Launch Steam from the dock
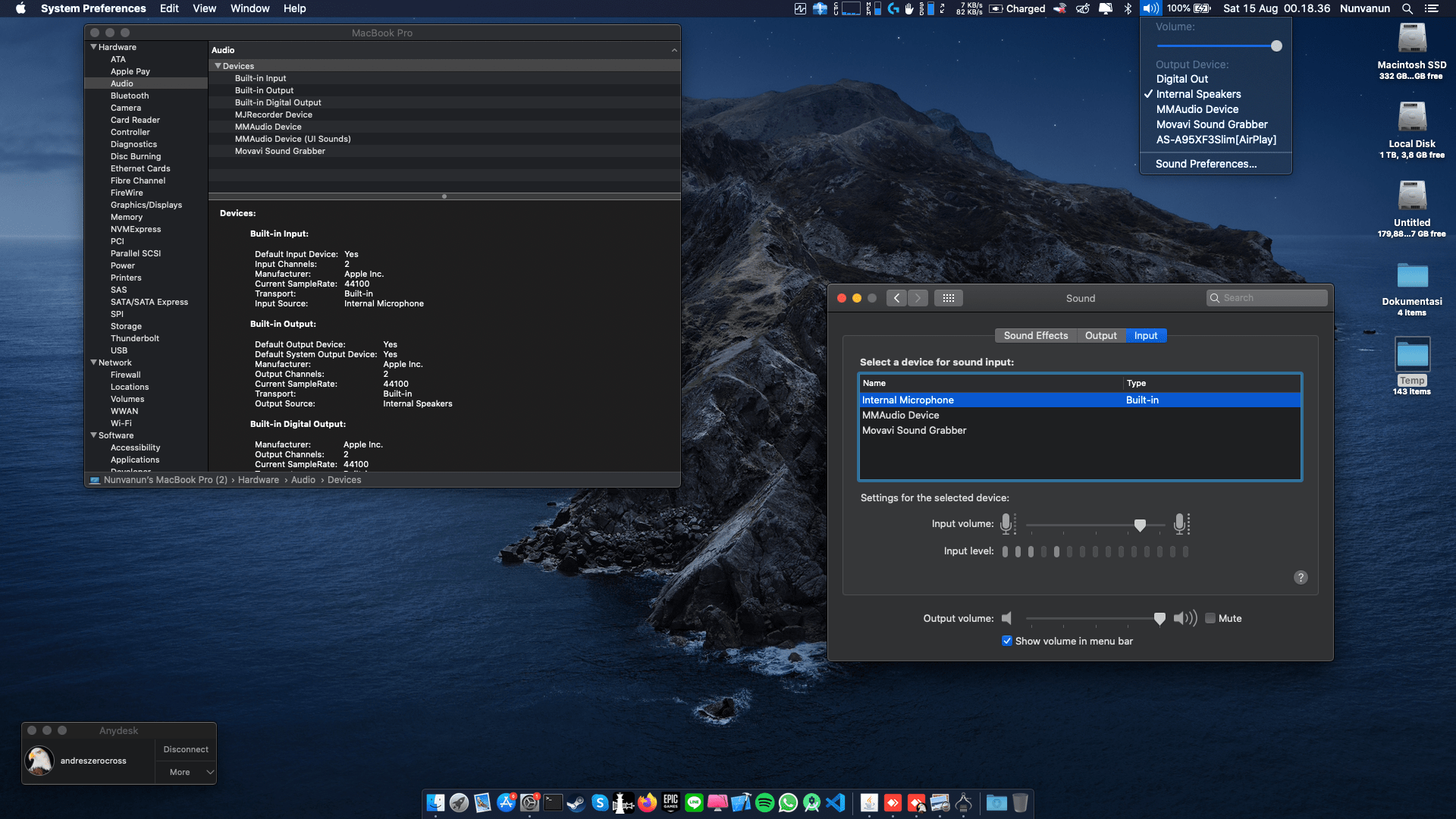Viewport: 1456px width, 819px height. click(576, 802)
